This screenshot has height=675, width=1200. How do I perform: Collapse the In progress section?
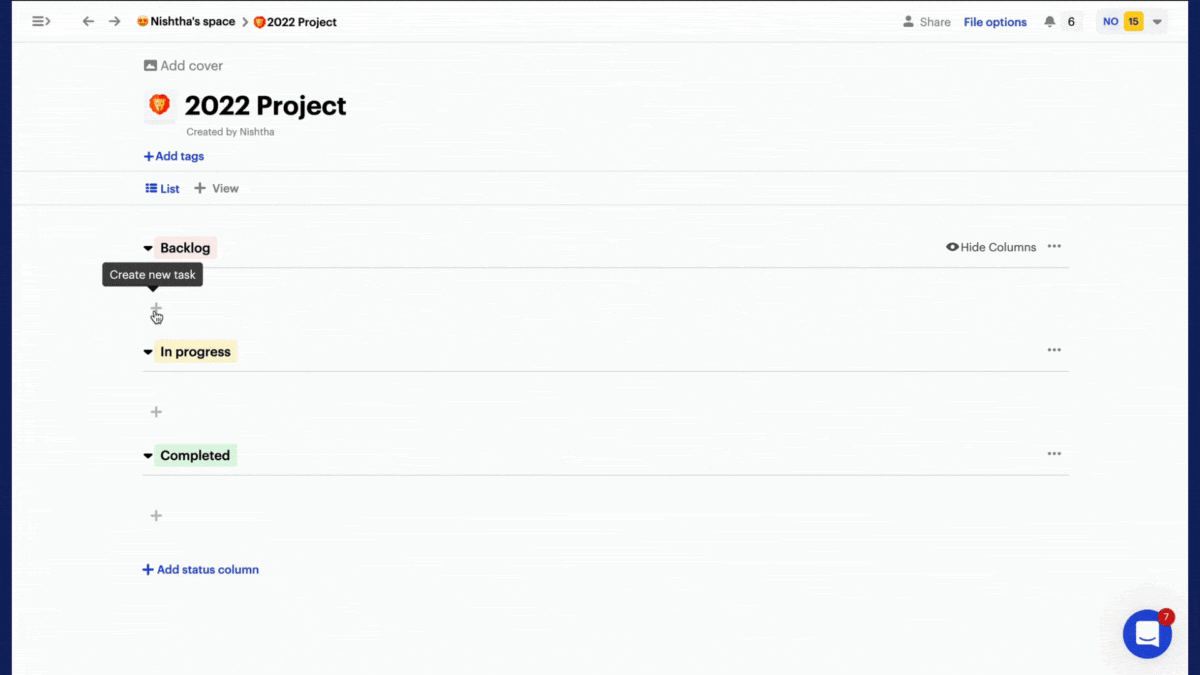[148, 352]
